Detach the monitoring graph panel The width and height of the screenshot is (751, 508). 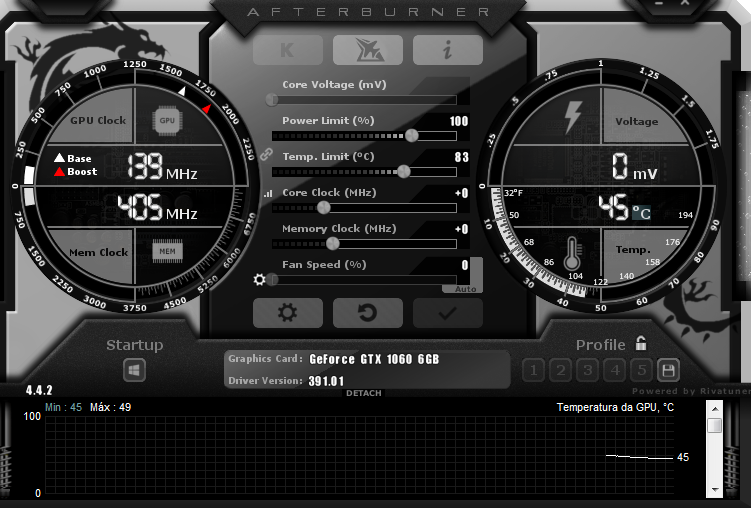click(364, 393)
